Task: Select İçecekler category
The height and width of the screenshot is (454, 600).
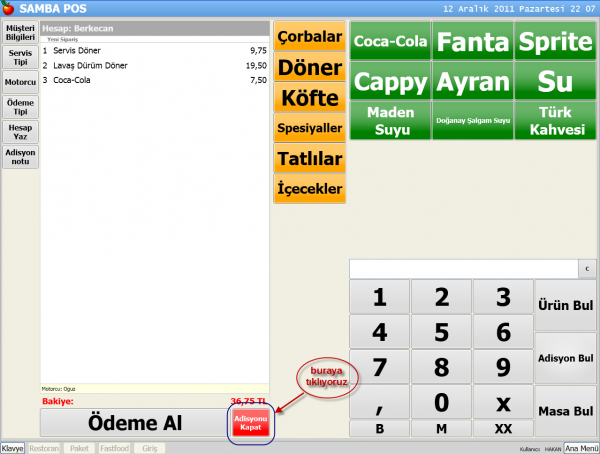Action: [310, 188]
